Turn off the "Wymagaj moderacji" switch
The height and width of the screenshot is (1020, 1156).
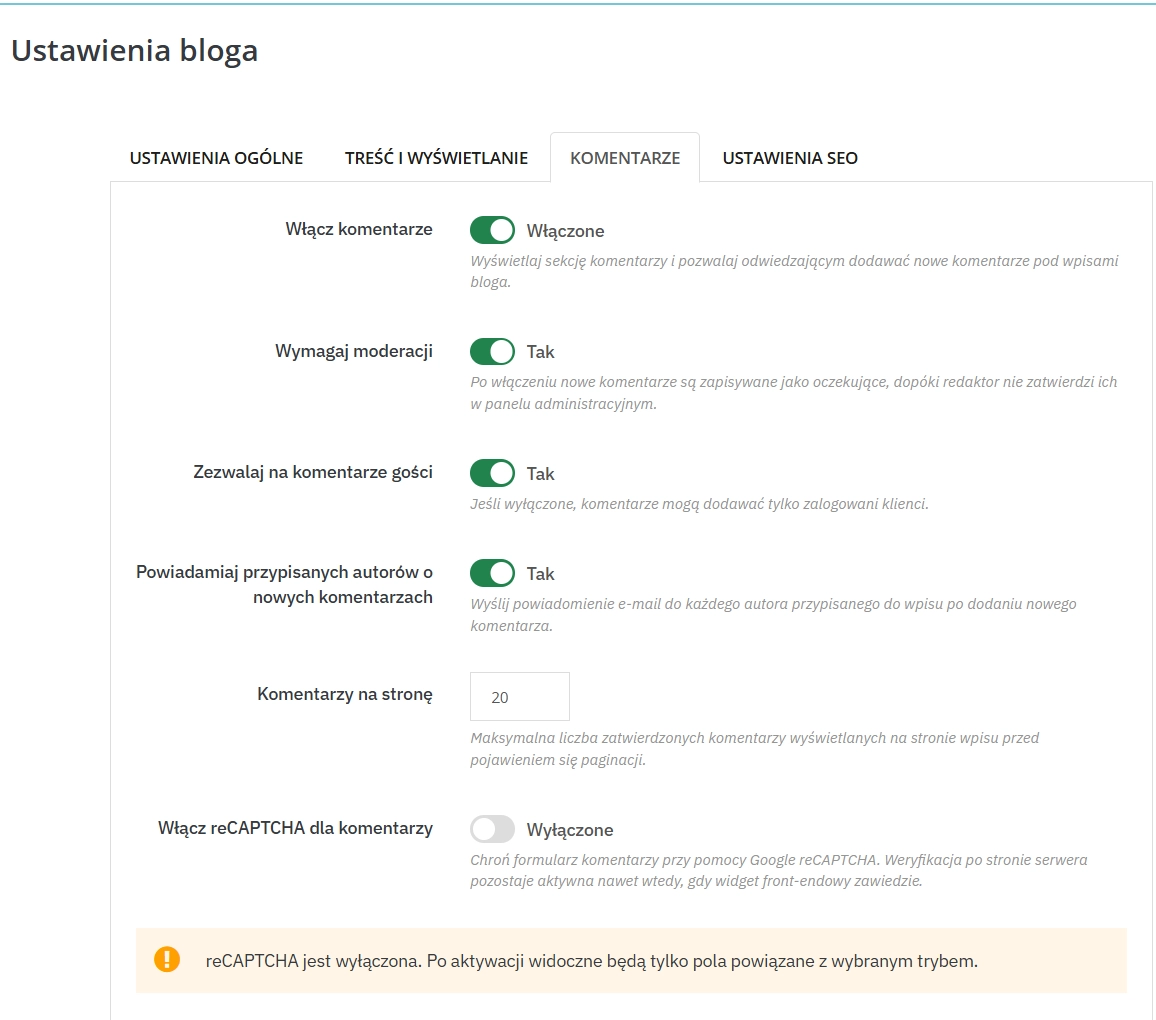pos(492,351)
